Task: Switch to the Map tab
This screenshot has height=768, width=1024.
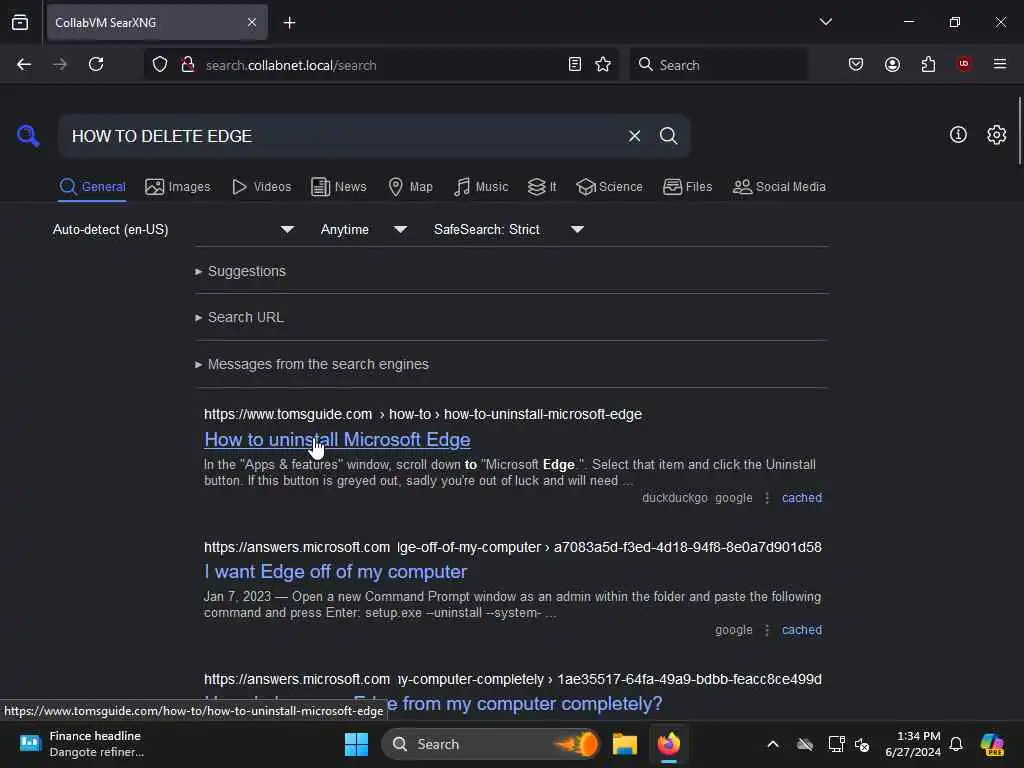Action: click(410, 187)
